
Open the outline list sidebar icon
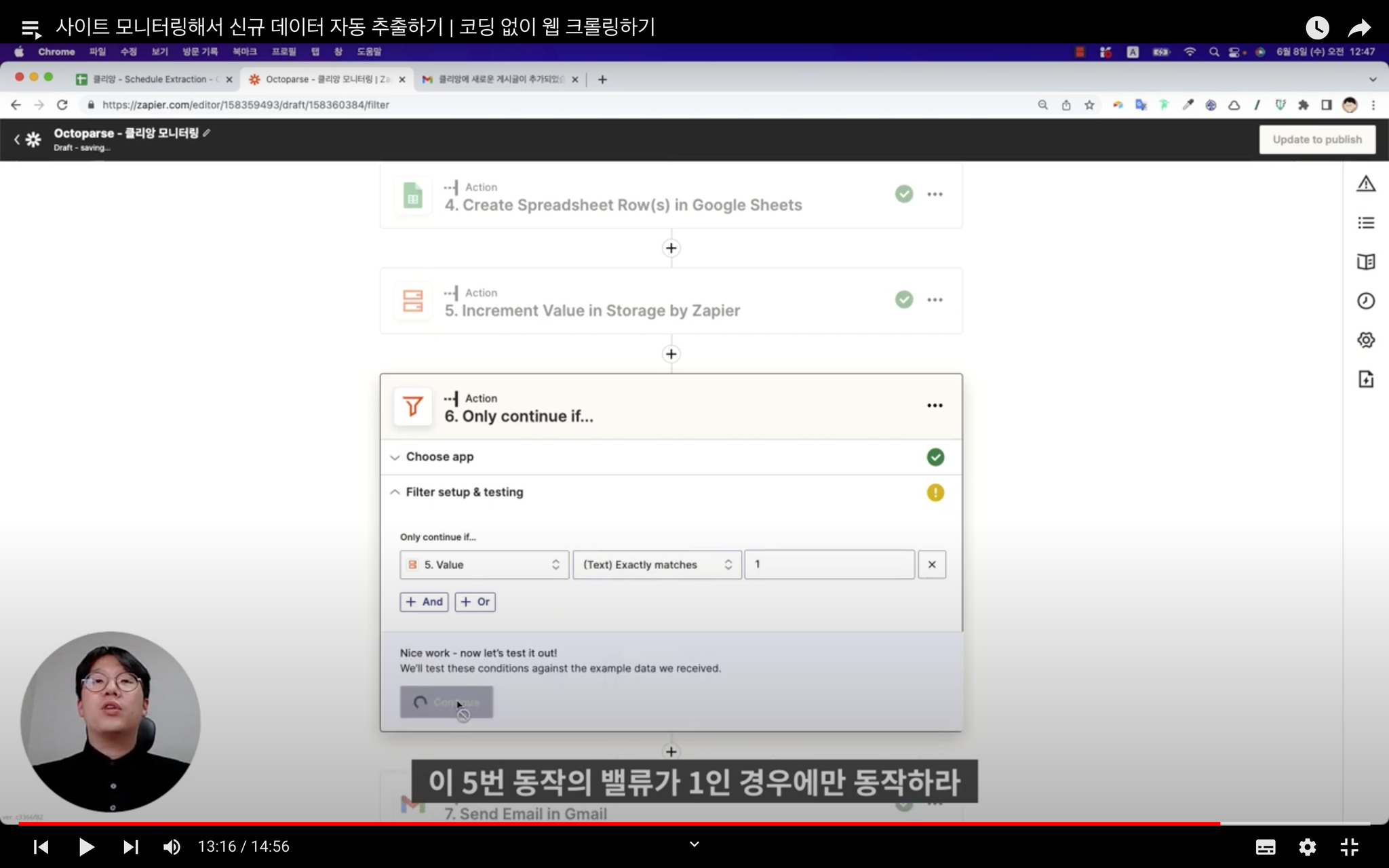(1365, 223)
